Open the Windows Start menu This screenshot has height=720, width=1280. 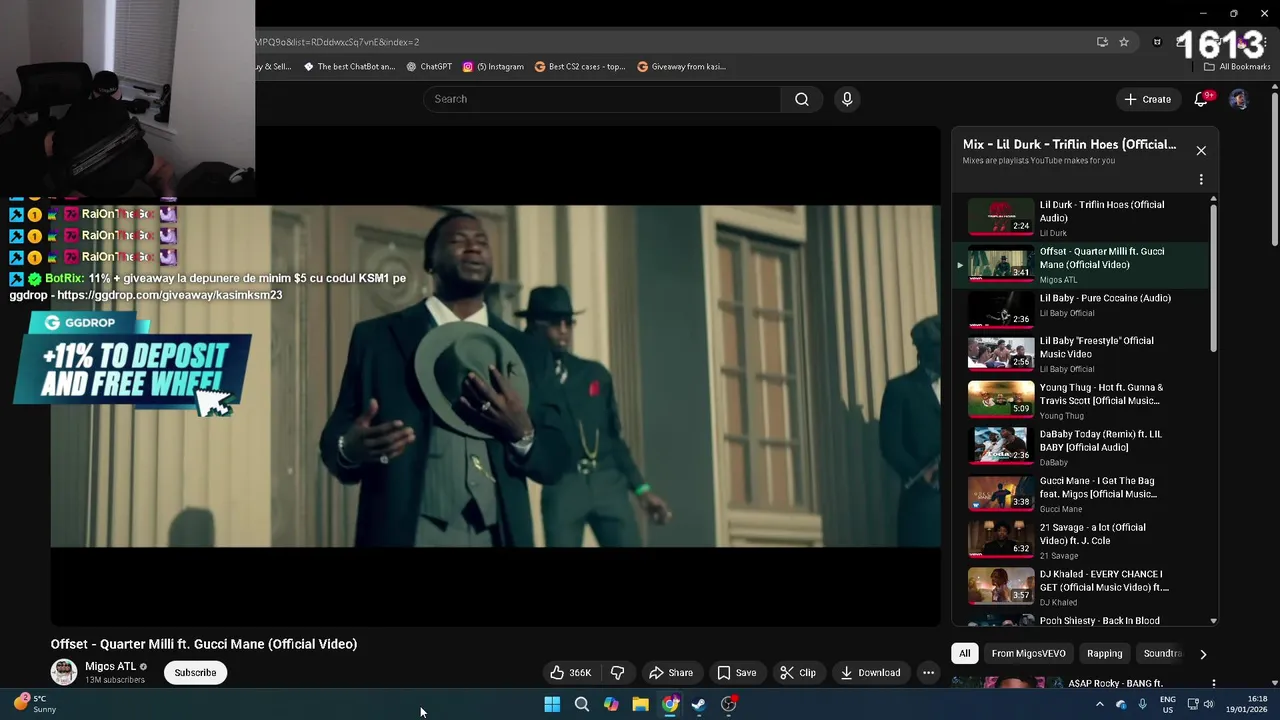pos(552,704)
